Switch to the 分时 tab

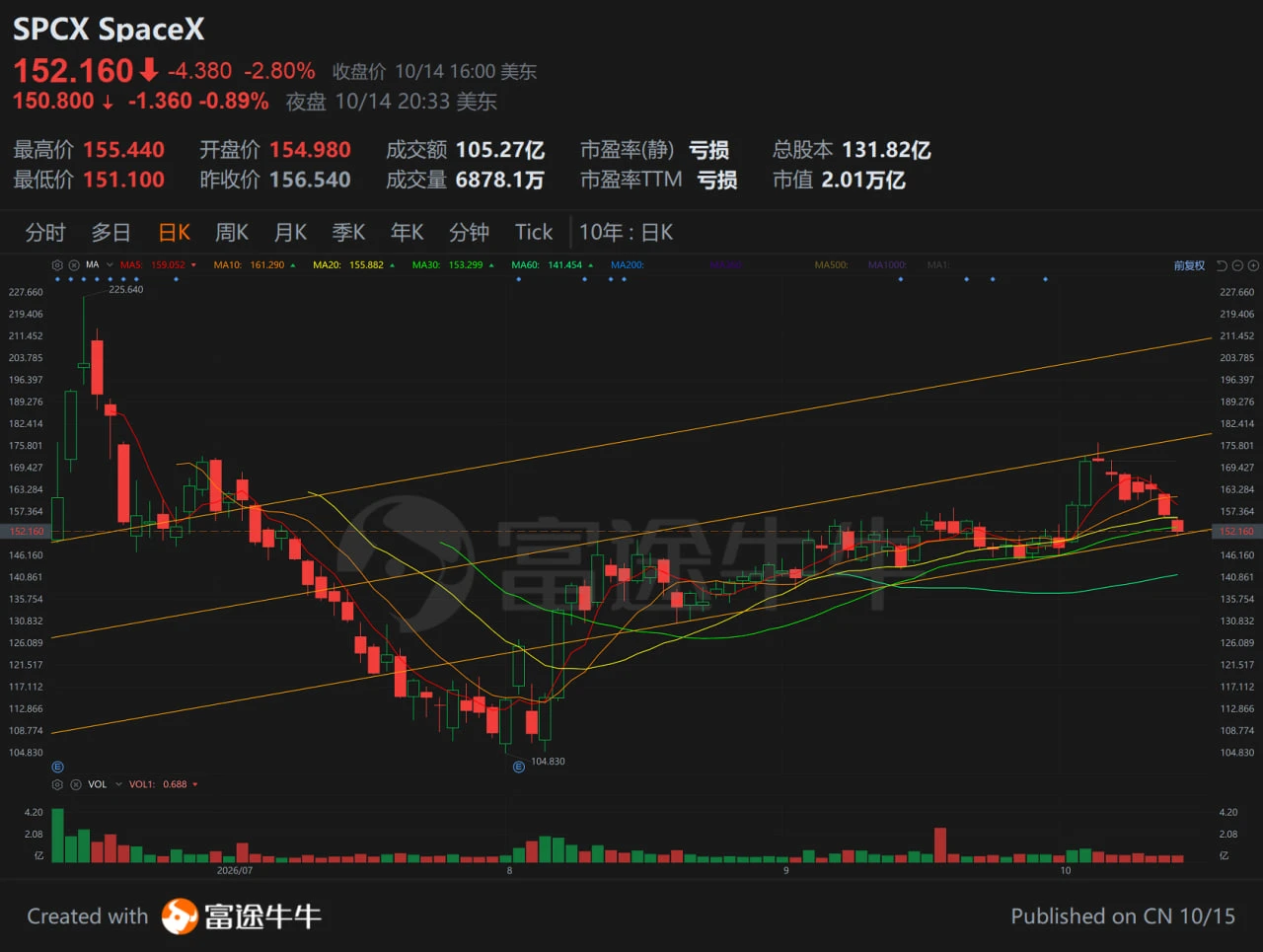pyautogui.click(x=45, y=233)
